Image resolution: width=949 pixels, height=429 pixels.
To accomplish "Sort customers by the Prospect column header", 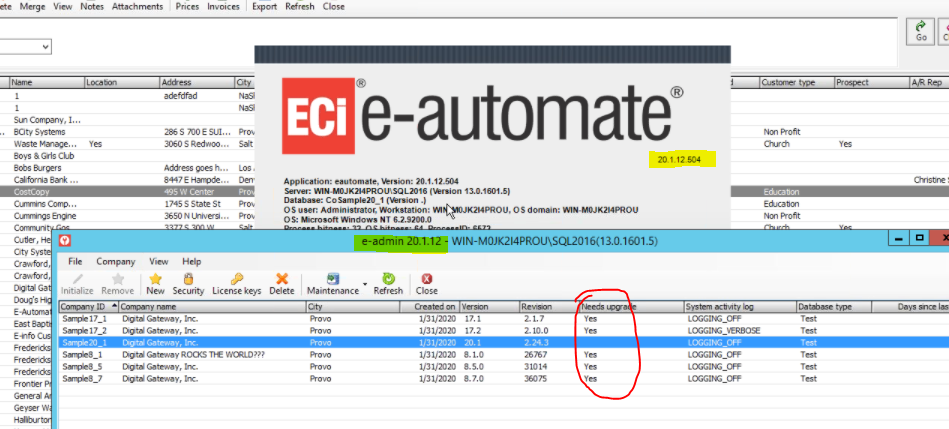I will (872, 82).
